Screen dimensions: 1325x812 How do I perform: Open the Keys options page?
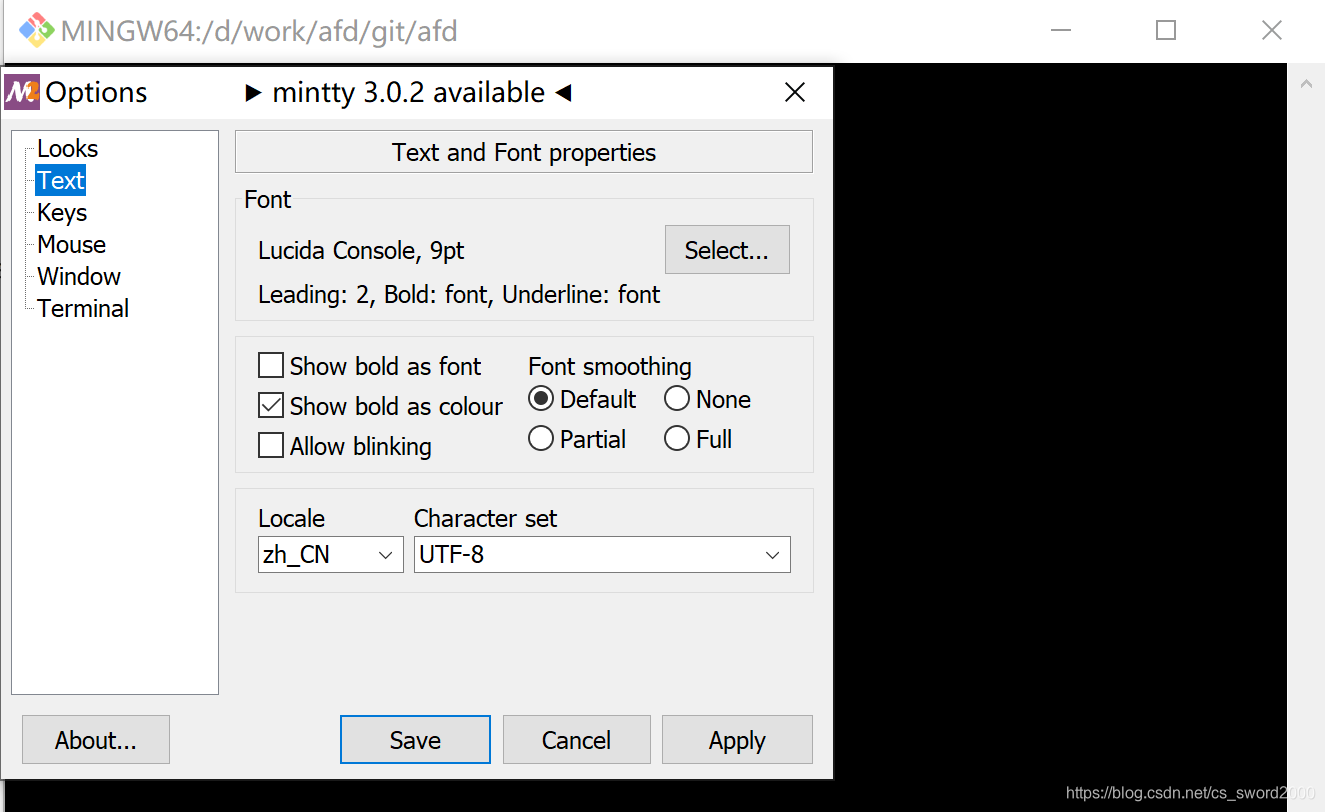pos(62,213)
